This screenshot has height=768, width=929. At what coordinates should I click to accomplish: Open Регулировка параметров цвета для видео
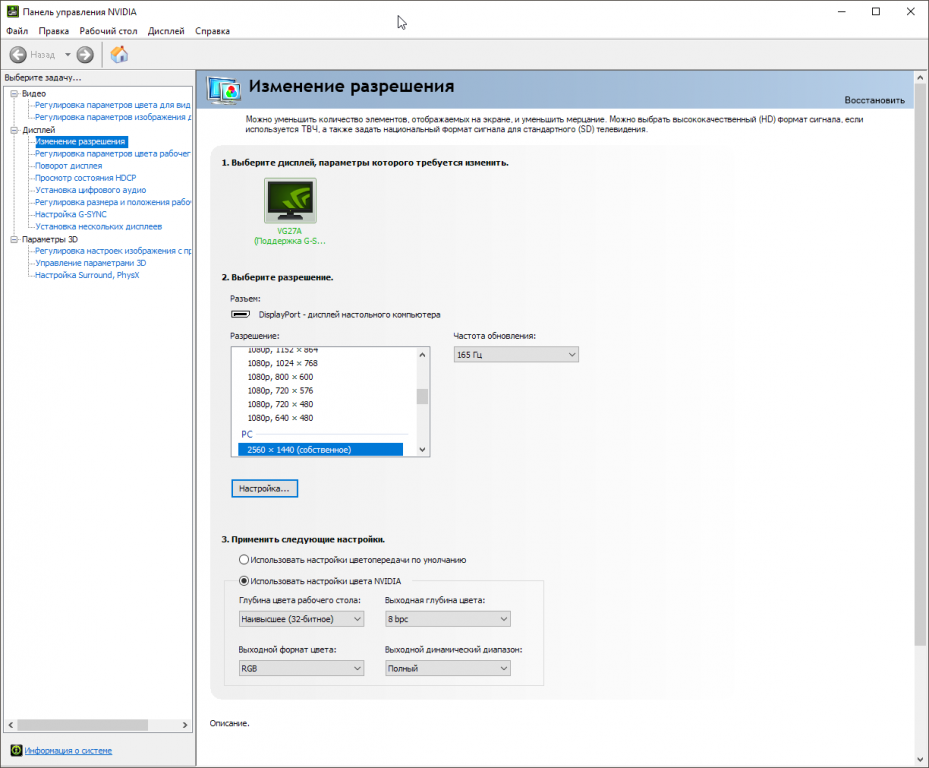[113, 105]
